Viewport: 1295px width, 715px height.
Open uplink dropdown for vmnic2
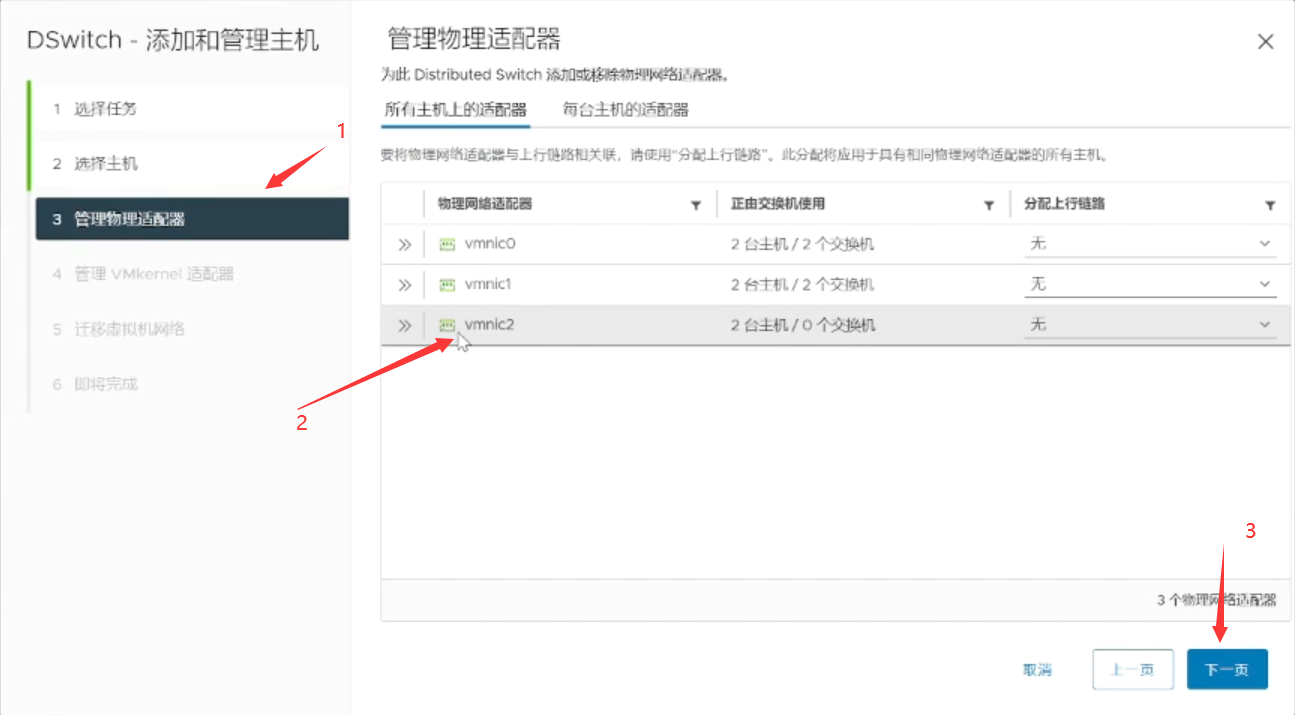coord(1150,325)
